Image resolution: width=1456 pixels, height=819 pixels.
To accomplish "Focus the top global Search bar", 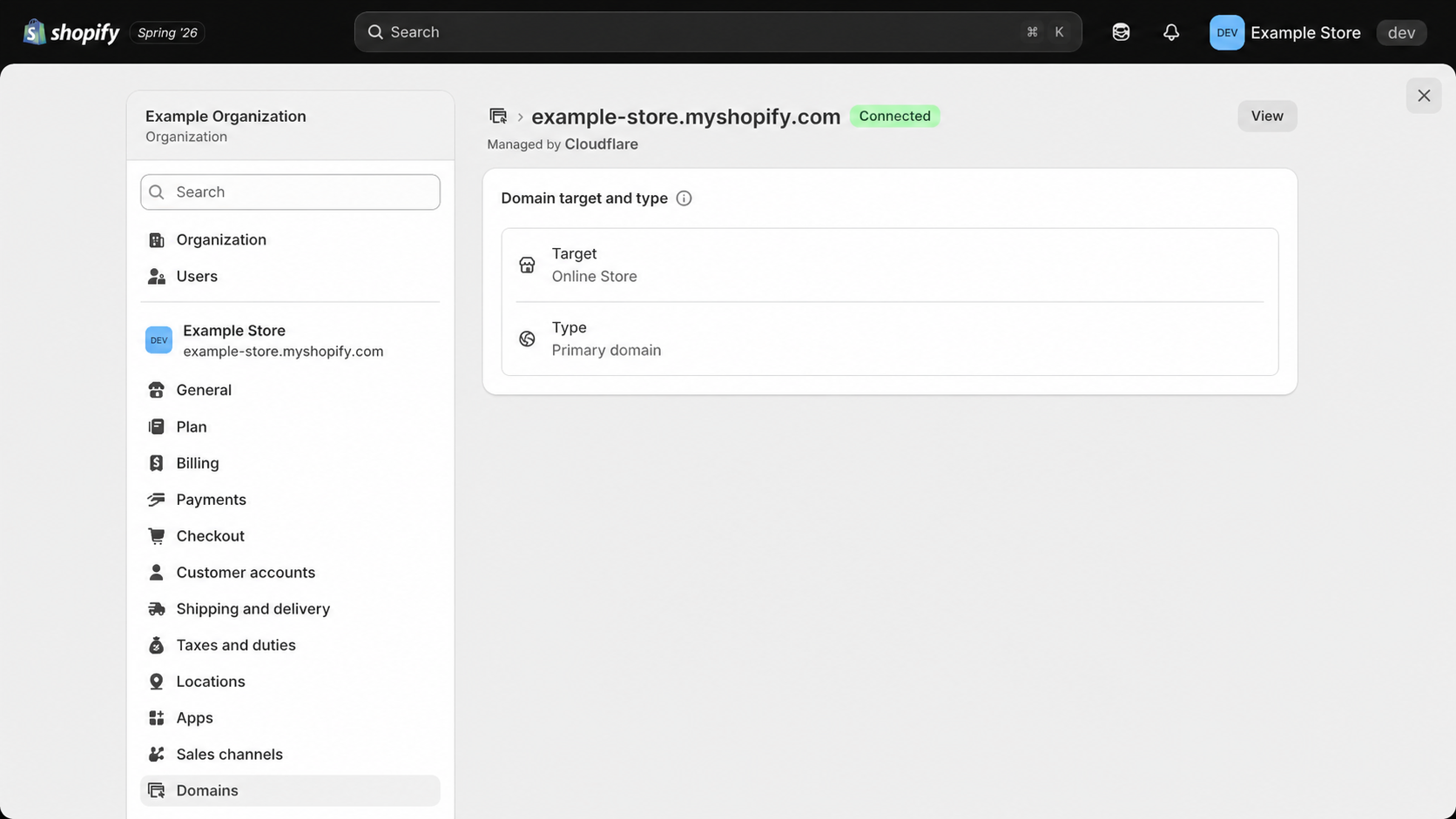I will (x=718, y=32).
